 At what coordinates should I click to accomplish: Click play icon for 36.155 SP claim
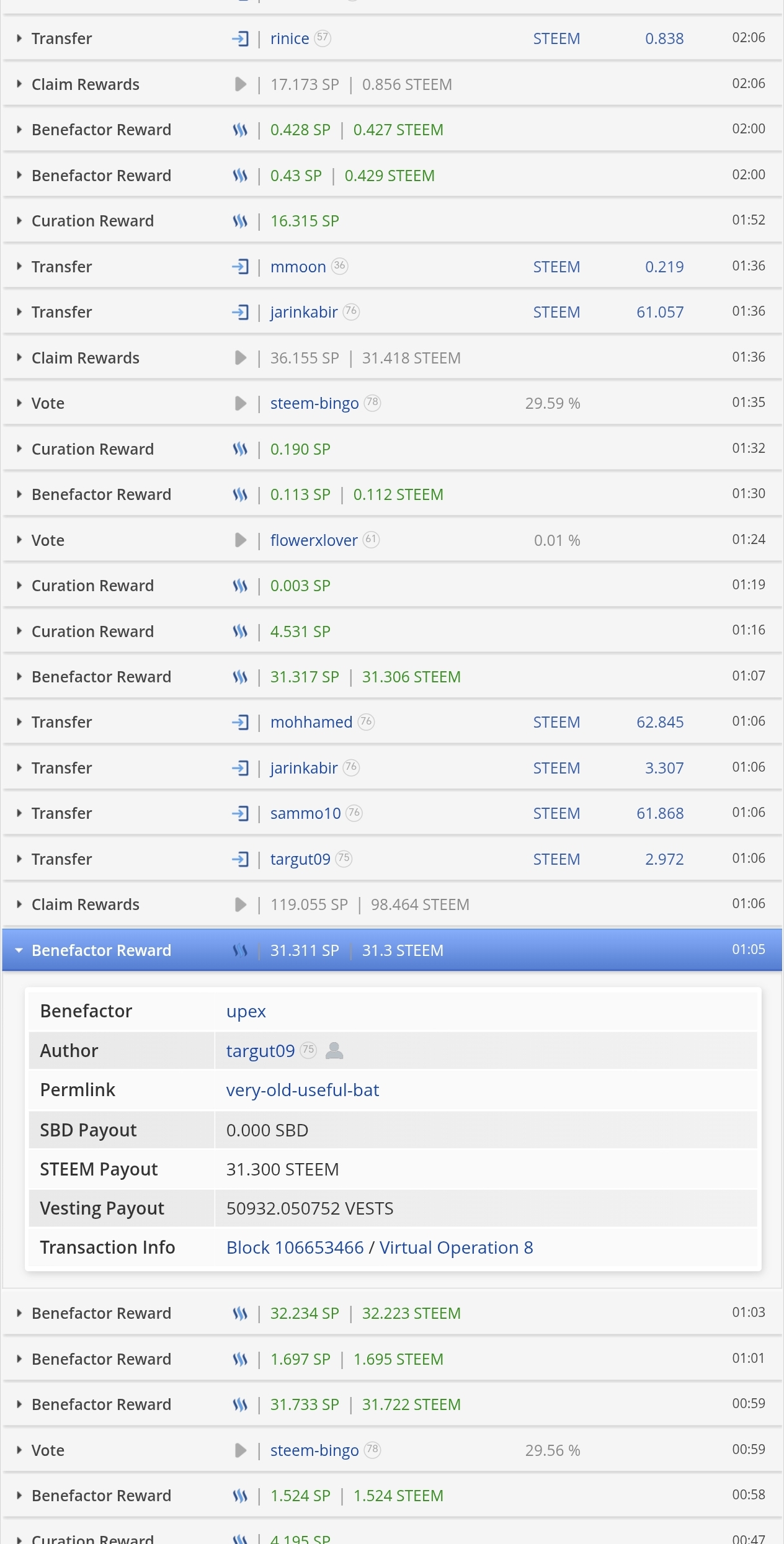point(241,358)
